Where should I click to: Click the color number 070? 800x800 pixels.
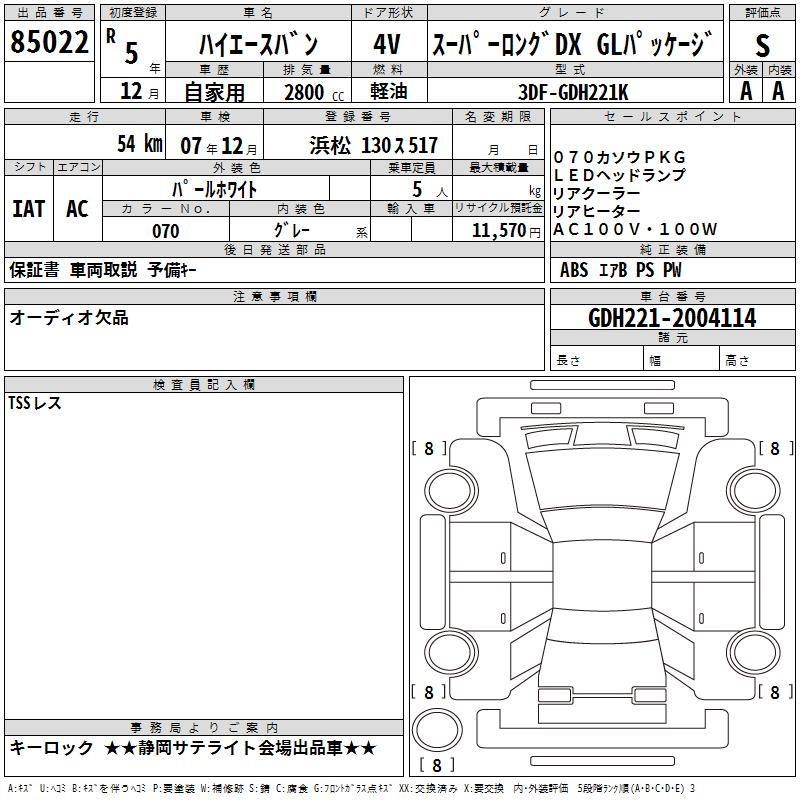(166, 231)
